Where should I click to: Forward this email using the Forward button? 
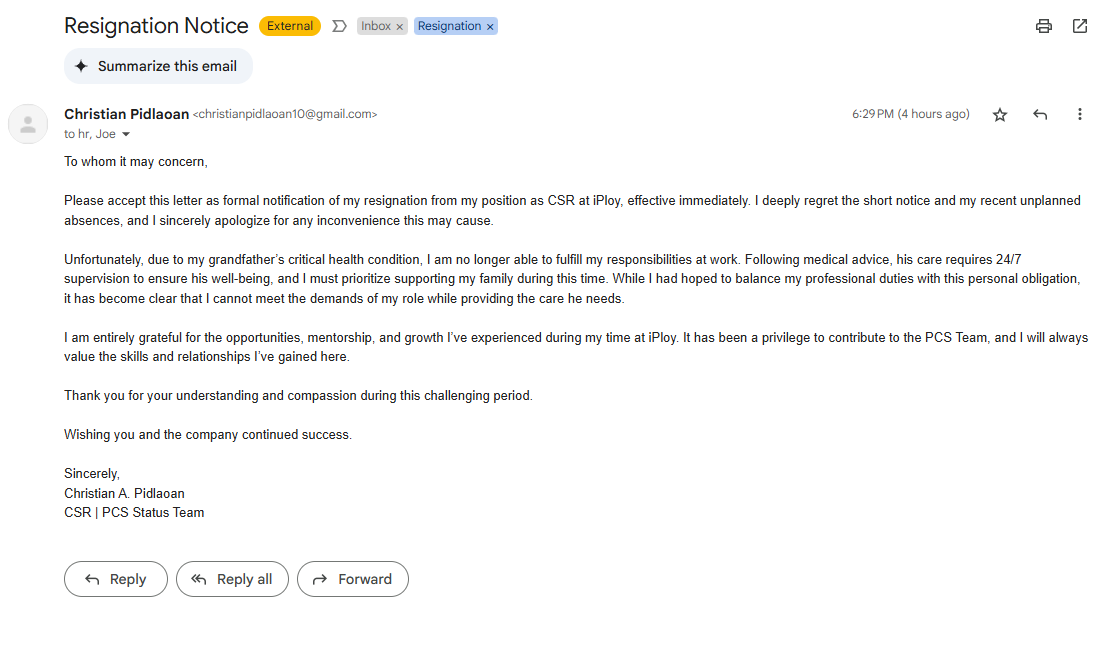click(353, 579)
